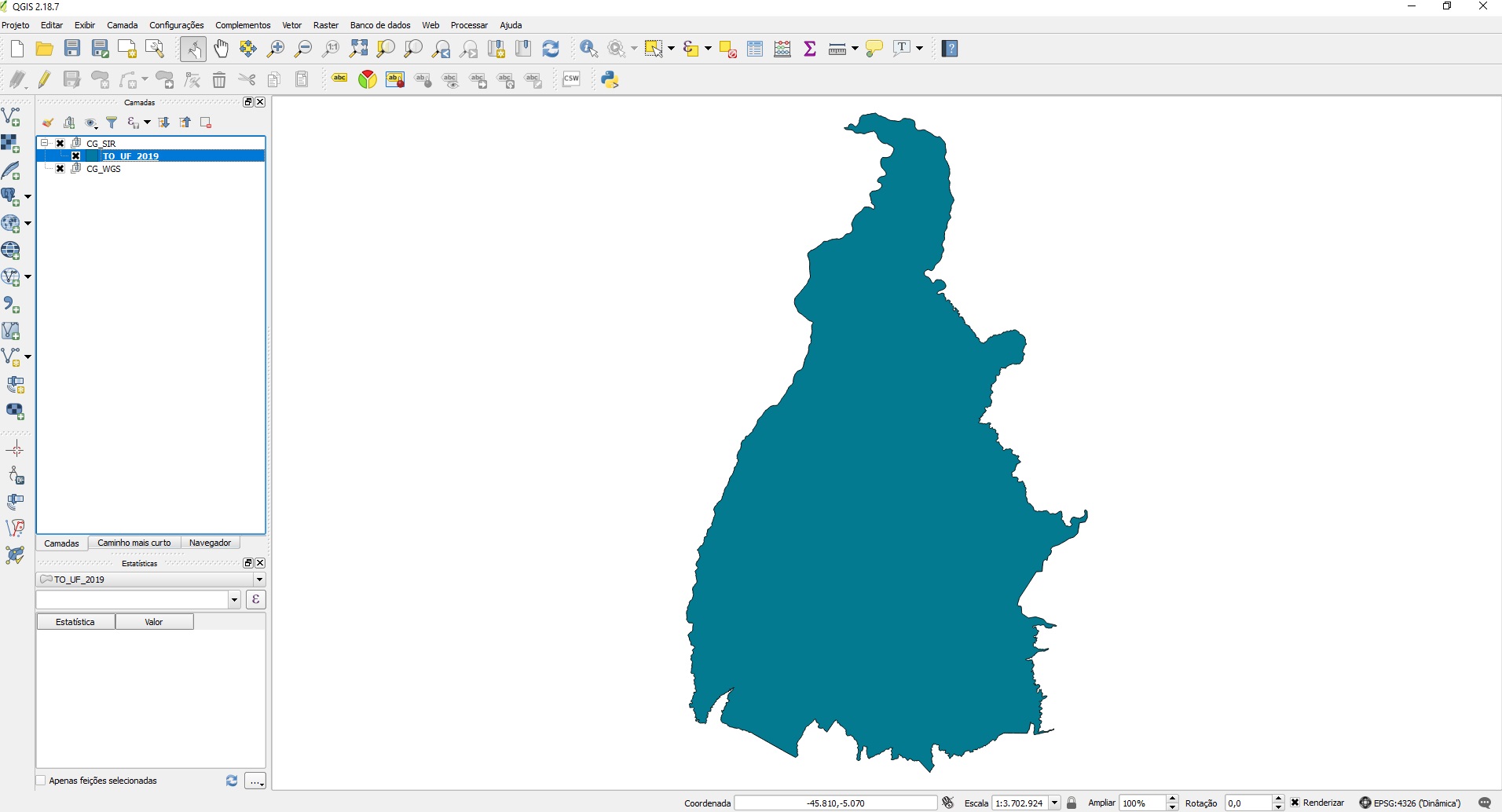Click the Pan Map to Selection tool
This screenshot has width=1502, height=812.
pos(248,49)
